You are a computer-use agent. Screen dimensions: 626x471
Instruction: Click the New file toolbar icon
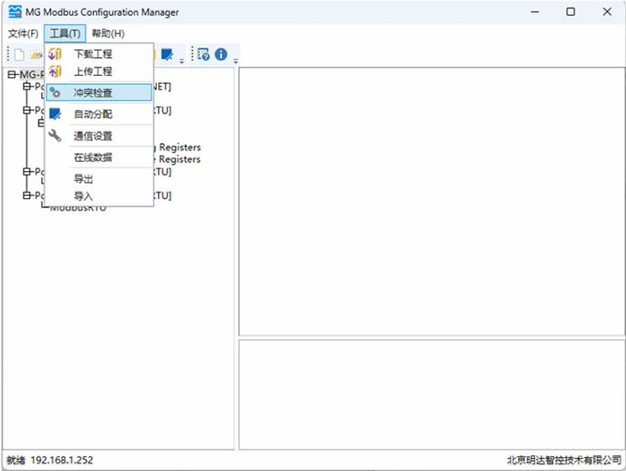point(19,54)
